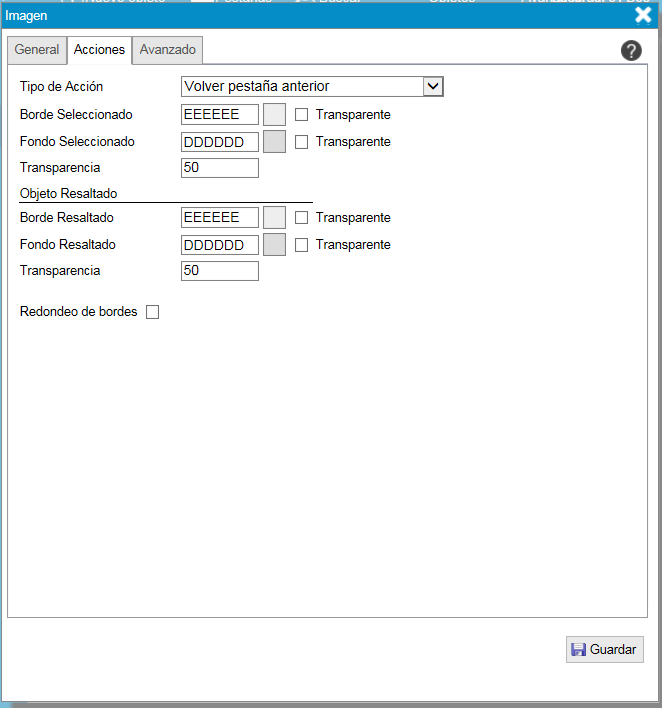Focus the Transparencia field under Fondo Resaltado

220,271
